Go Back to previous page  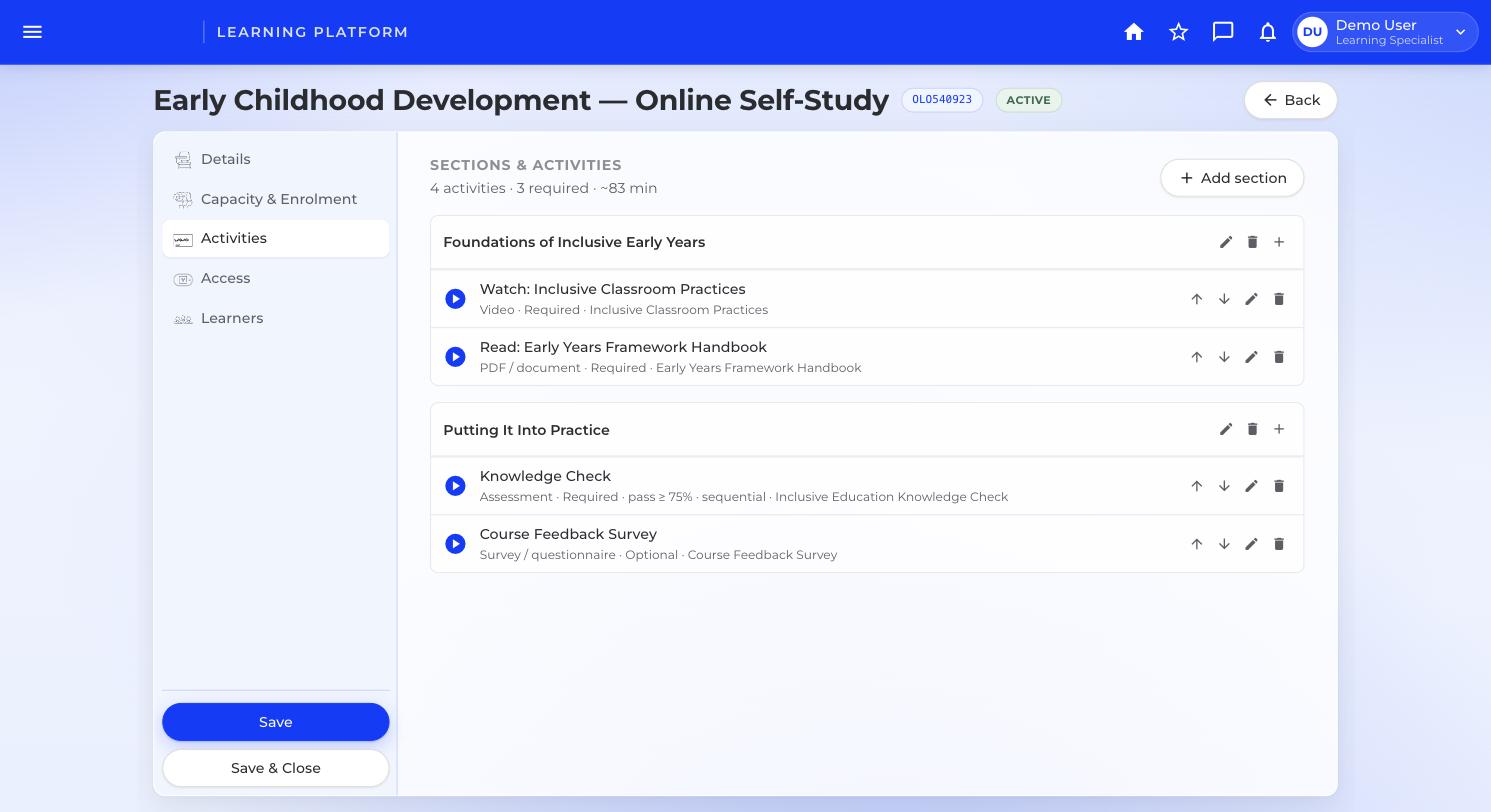(1291, 100)
